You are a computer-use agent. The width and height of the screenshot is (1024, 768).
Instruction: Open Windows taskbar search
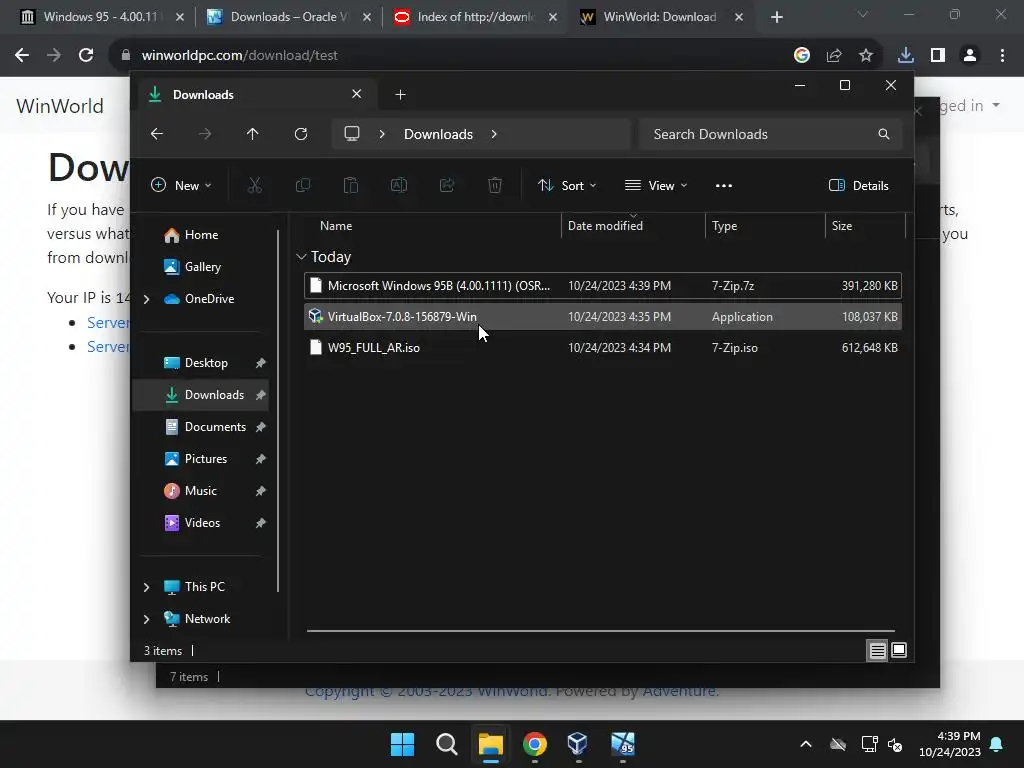click(447, 744)
